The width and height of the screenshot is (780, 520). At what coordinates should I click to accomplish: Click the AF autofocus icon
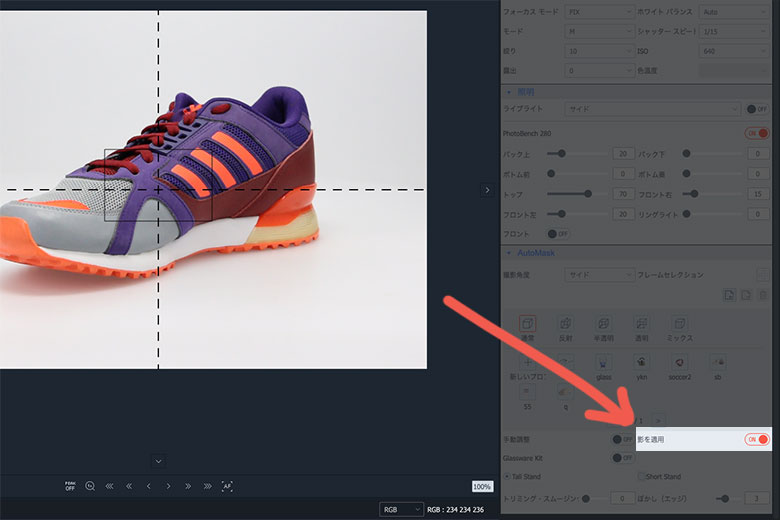227,486
